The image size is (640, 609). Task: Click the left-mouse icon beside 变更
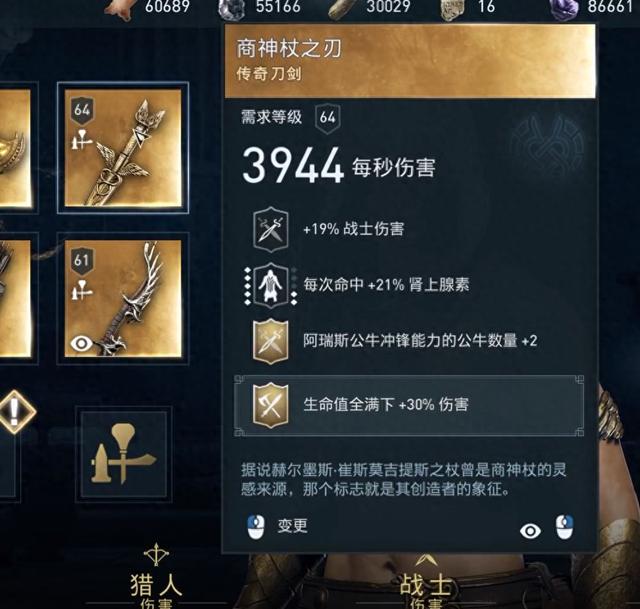256,527
